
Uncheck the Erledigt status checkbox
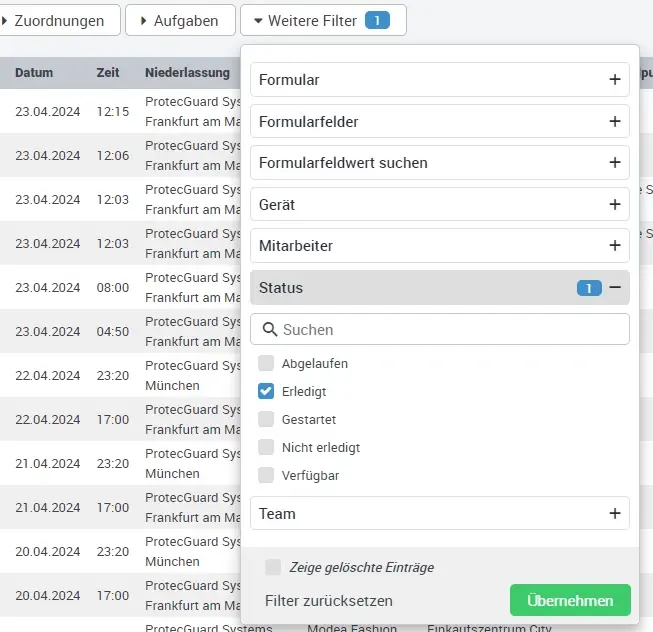[x=266, y=392]
